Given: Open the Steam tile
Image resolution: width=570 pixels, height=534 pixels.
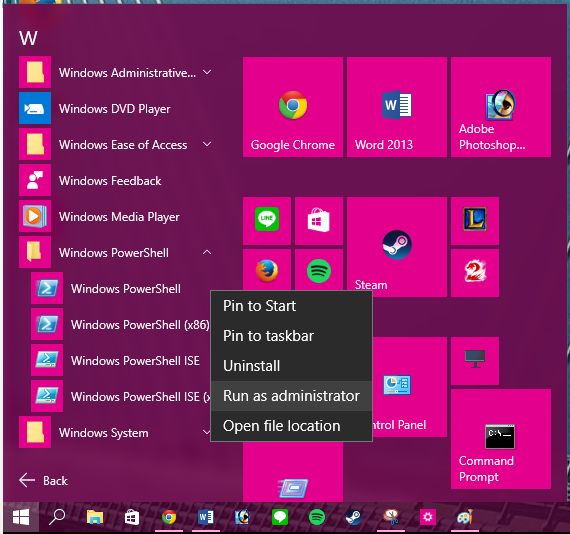Looking at the screenshot, I should (x=397, y=247).
